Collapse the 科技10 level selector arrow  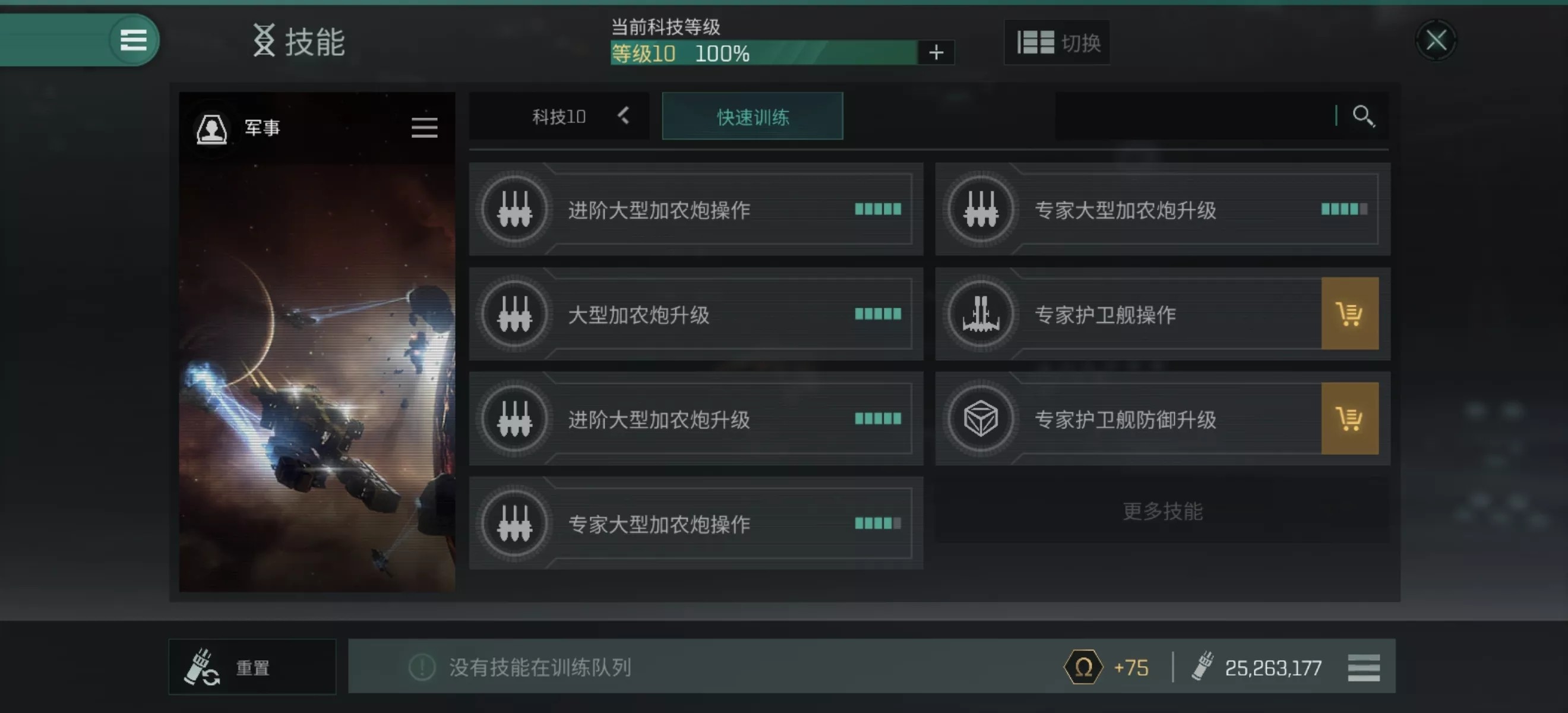(x=623, y=116)
